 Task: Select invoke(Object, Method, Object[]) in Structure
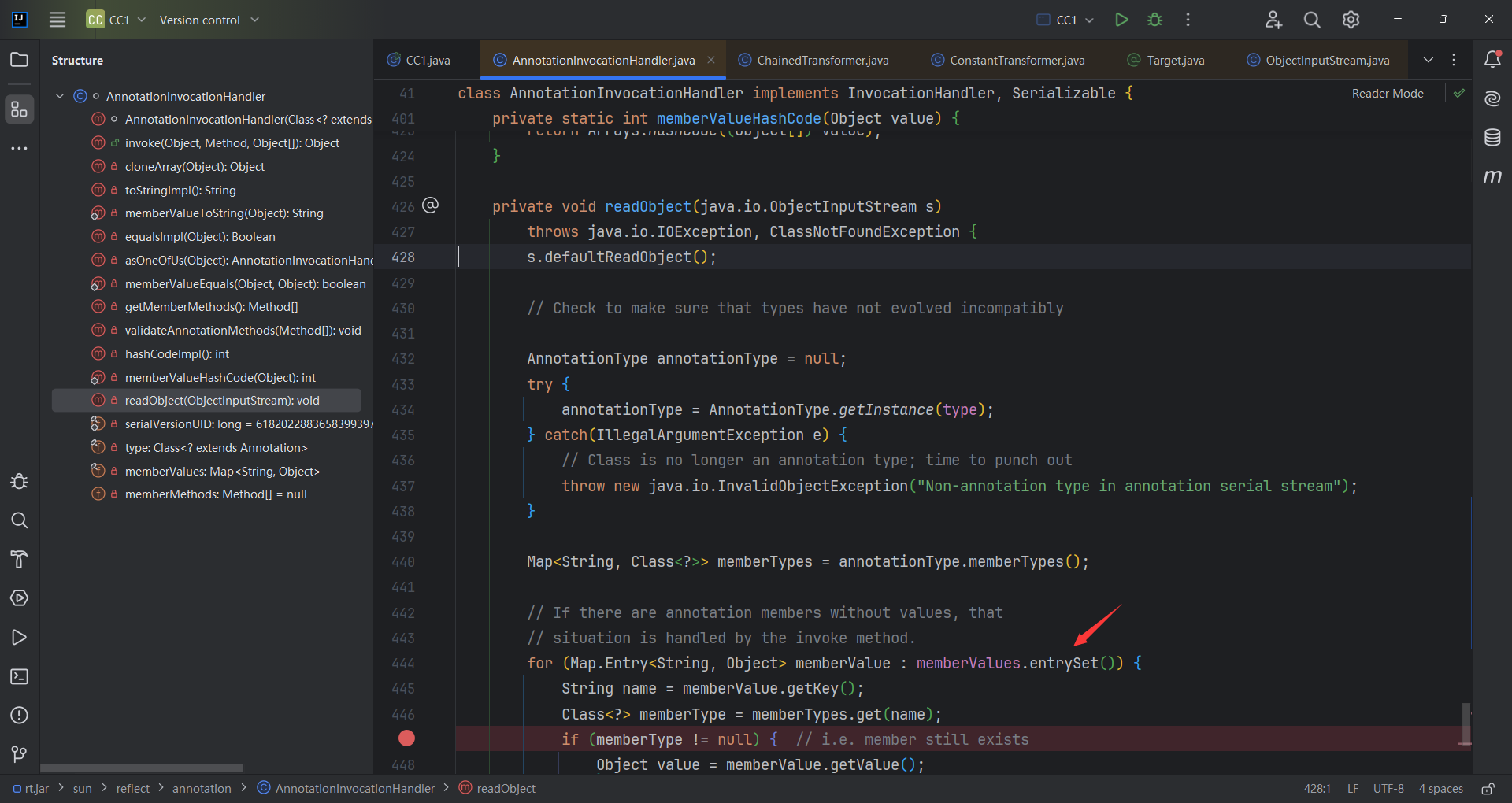coord(232,143)
